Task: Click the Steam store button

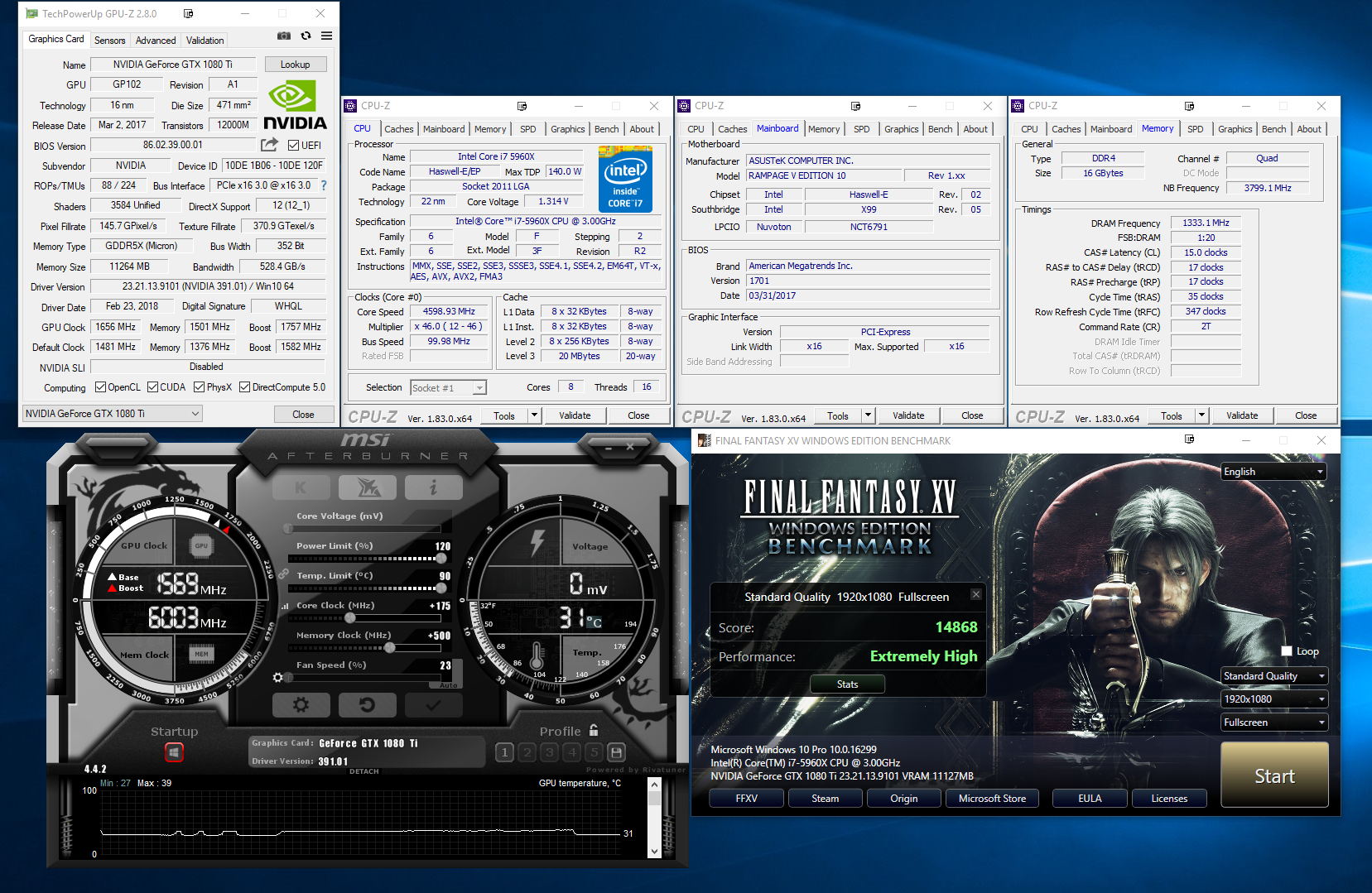Action: [825, 798]
